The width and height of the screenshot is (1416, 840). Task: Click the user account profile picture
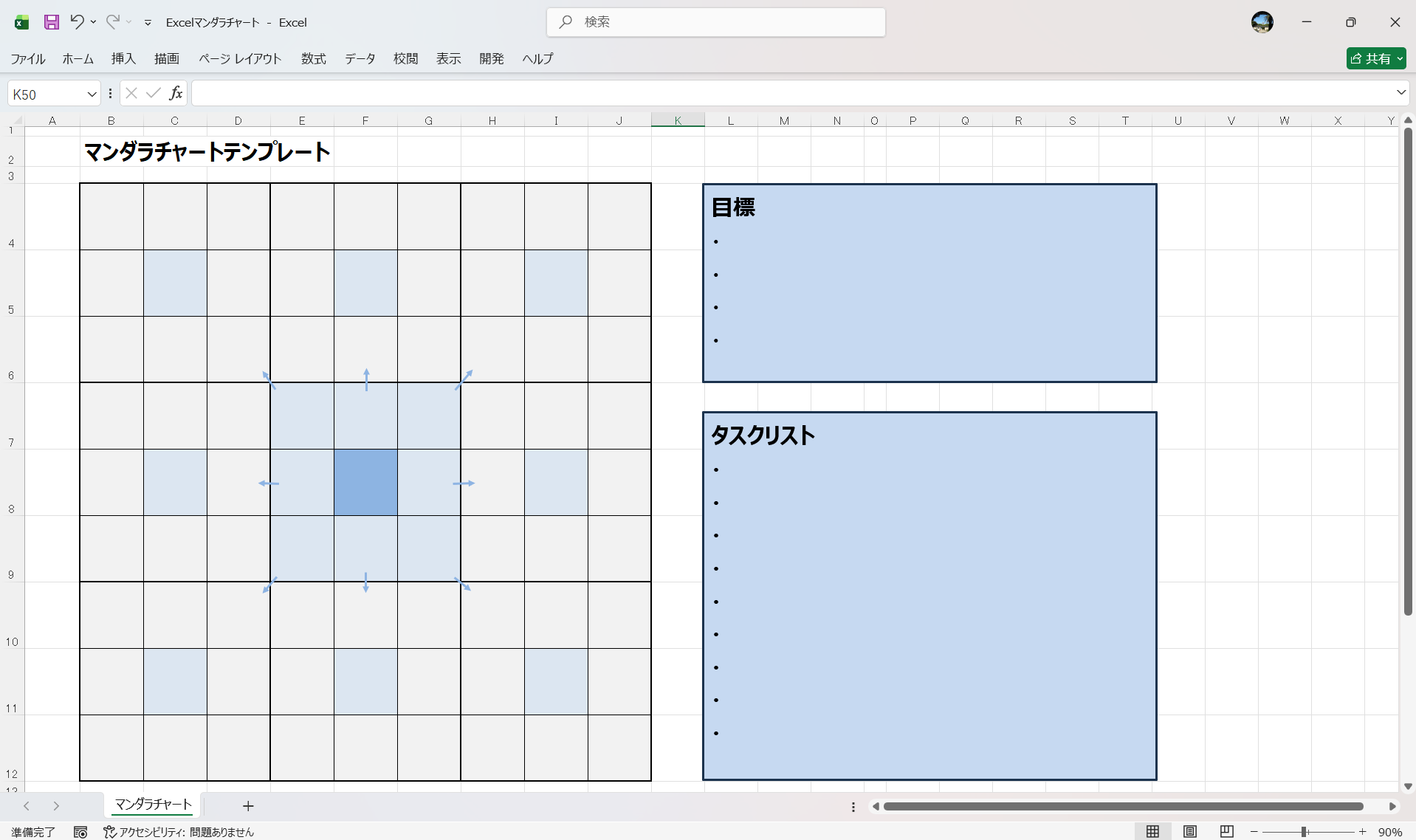coord(1262,22)
